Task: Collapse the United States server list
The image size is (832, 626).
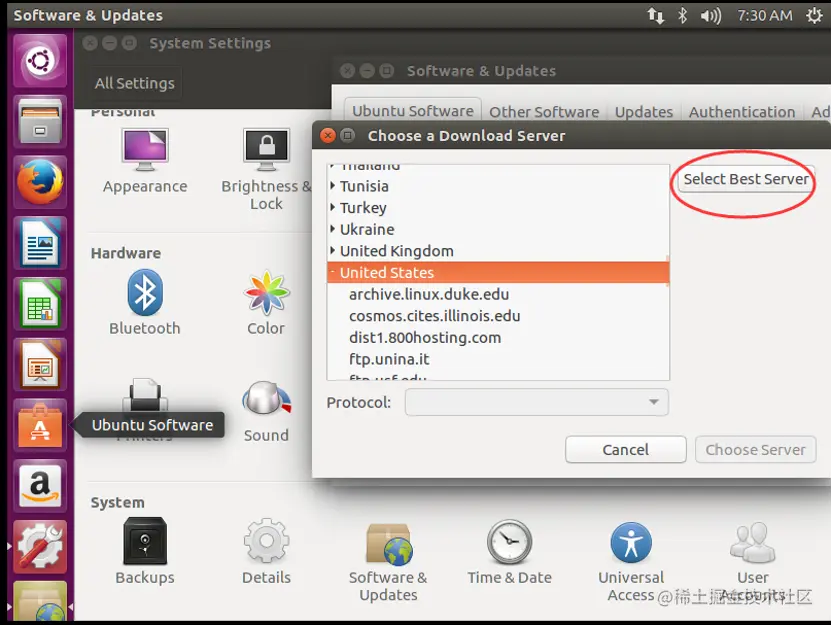Action: coord(333,272)
